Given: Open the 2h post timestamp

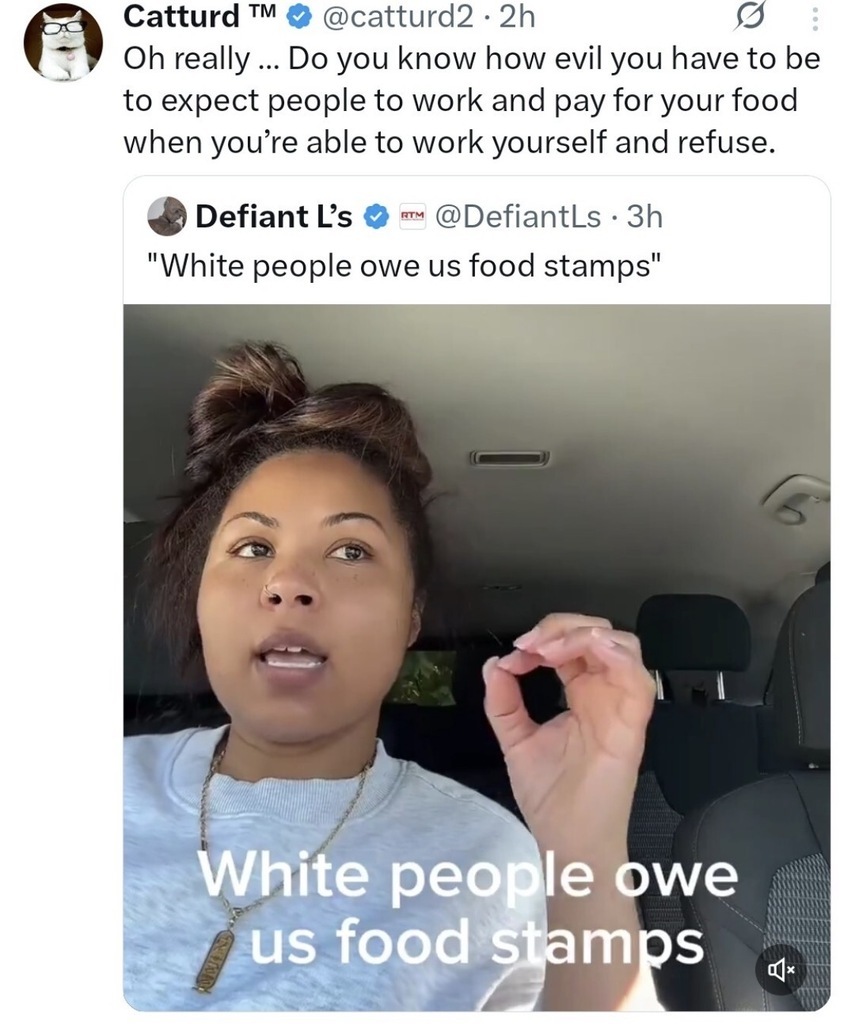Looking at the screenshot, I should point(517,17).
